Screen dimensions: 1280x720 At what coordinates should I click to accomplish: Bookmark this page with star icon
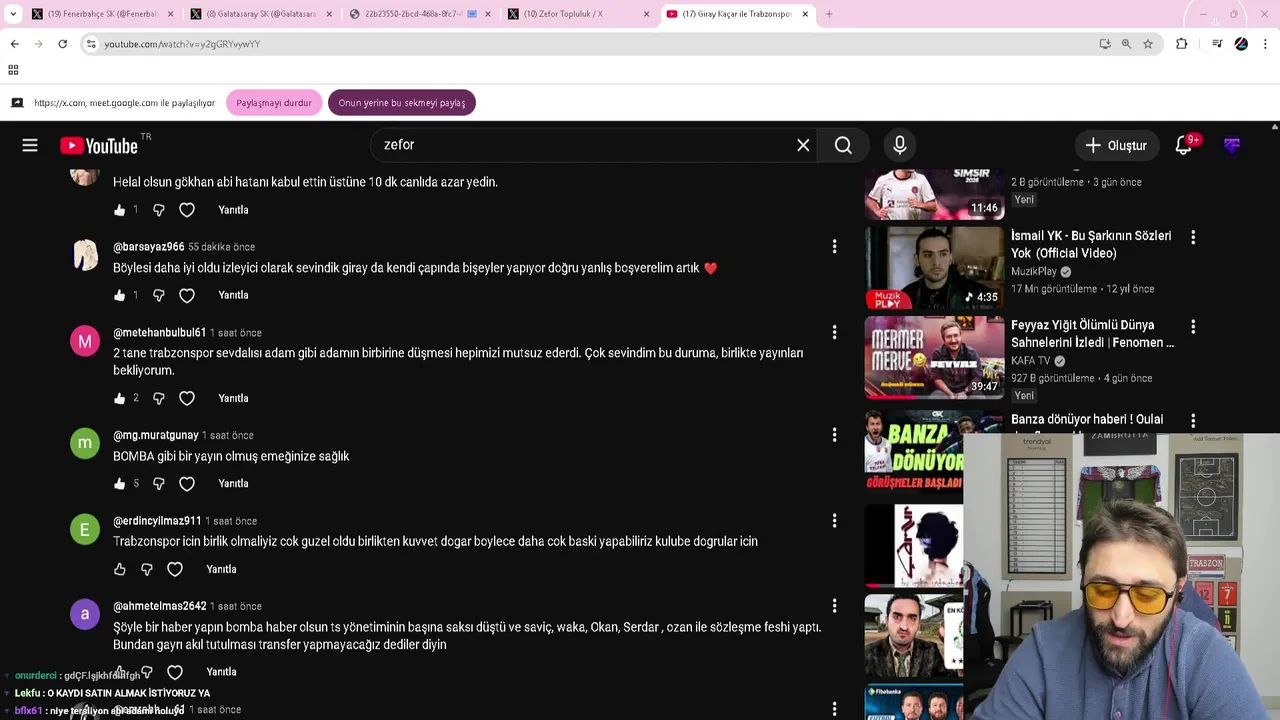click(x=1148, y=44)
